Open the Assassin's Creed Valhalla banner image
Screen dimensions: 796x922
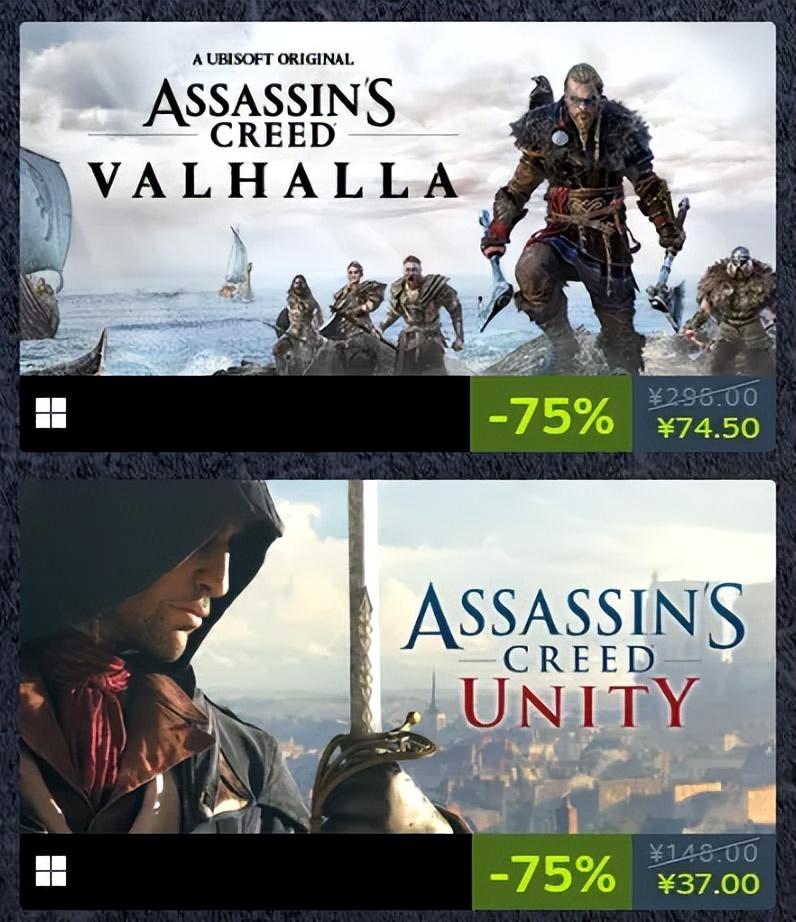pos(397,199)
